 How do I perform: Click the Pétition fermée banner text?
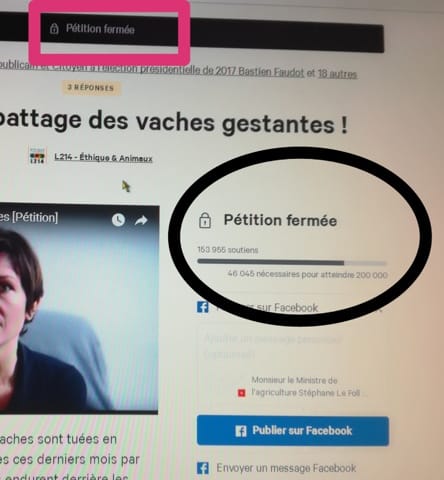point(100,29)
